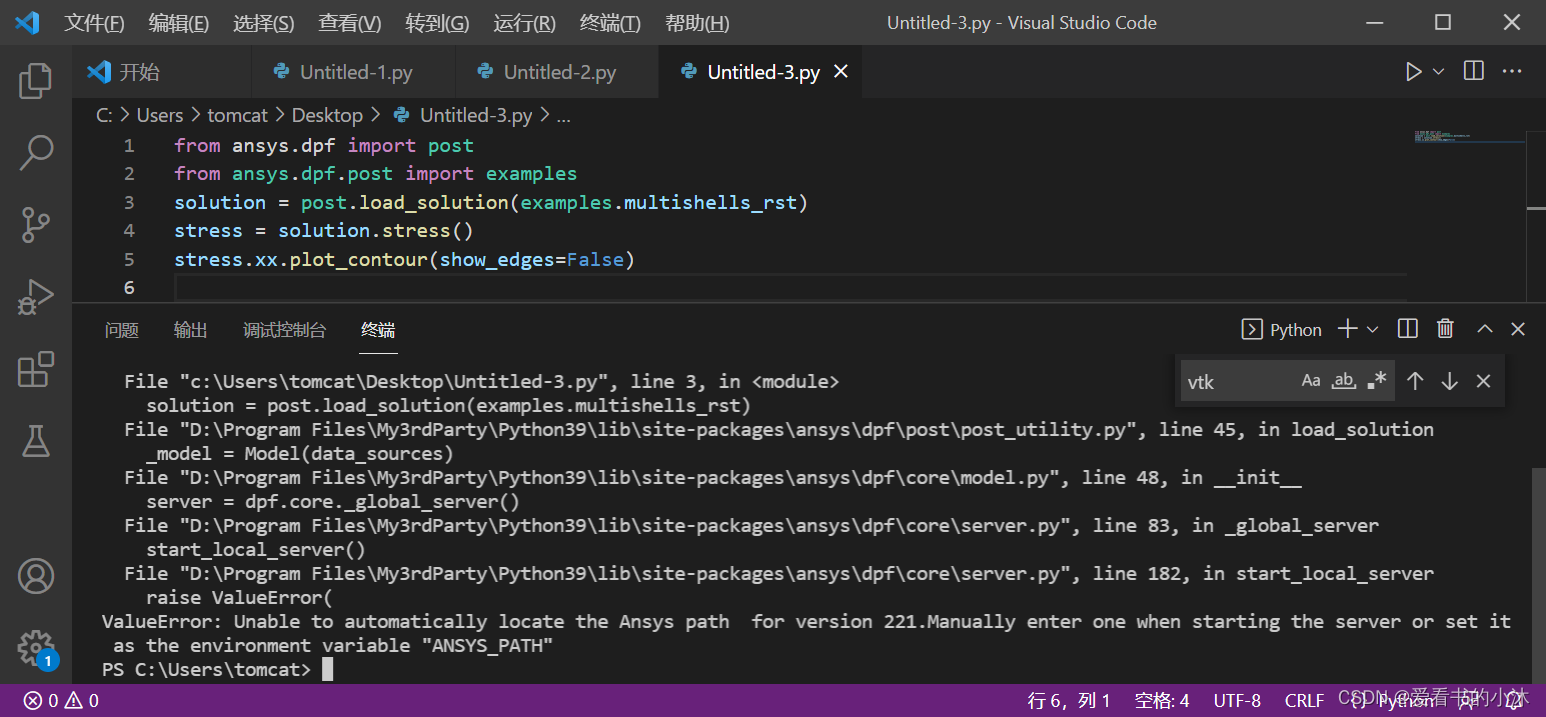This screenshot has width=1546, height=717.
Task: Switch to the Untitled-2.py tab
Action: point(558,72)
